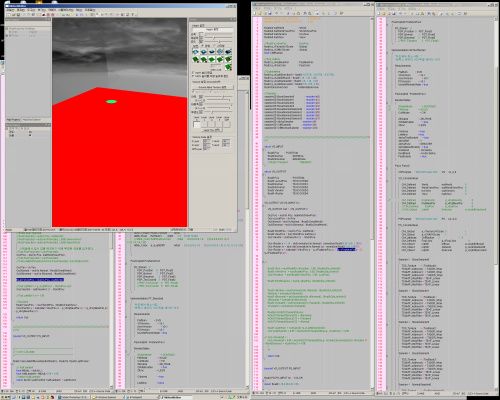Switch to the first taskbar window button

[x=73, y=397]
